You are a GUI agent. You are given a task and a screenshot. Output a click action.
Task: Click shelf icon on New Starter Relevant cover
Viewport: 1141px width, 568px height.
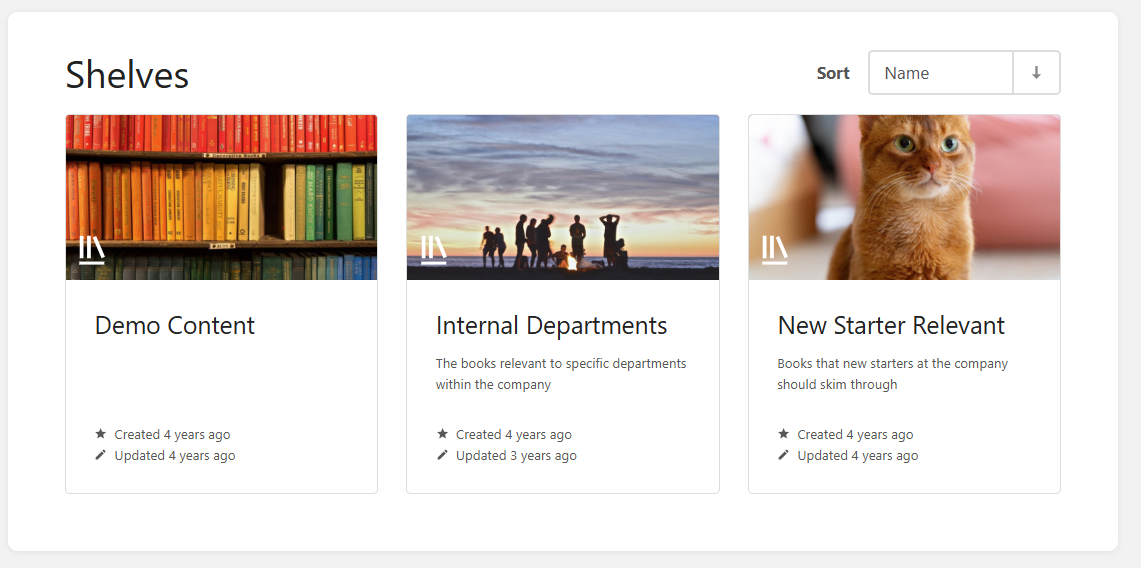(x=775, y=249)
